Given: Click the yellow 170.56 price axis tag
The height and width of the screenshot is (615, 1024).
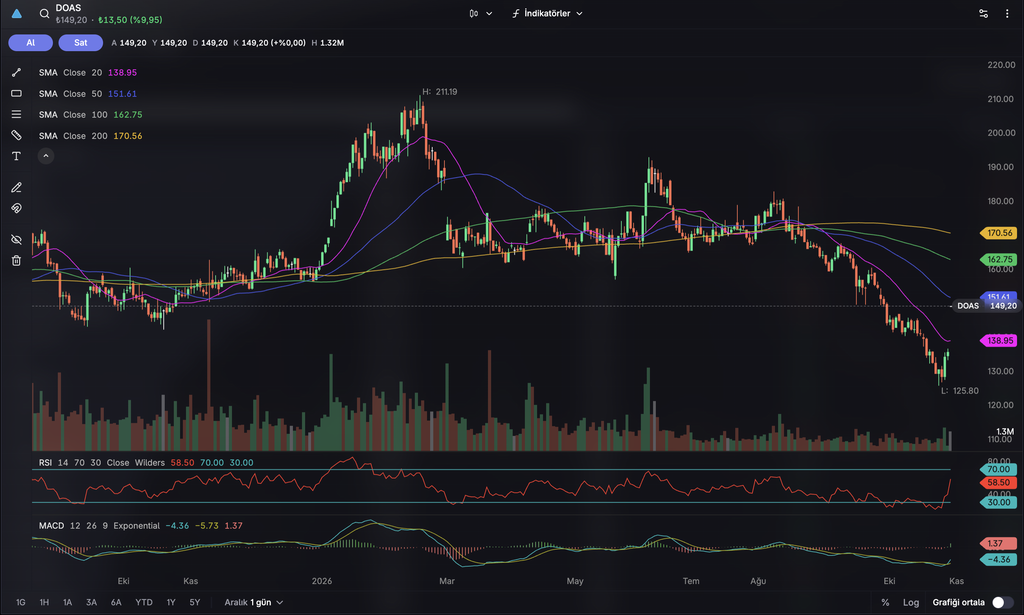Looking at the screenshot, I should click(x=999, y=232).
